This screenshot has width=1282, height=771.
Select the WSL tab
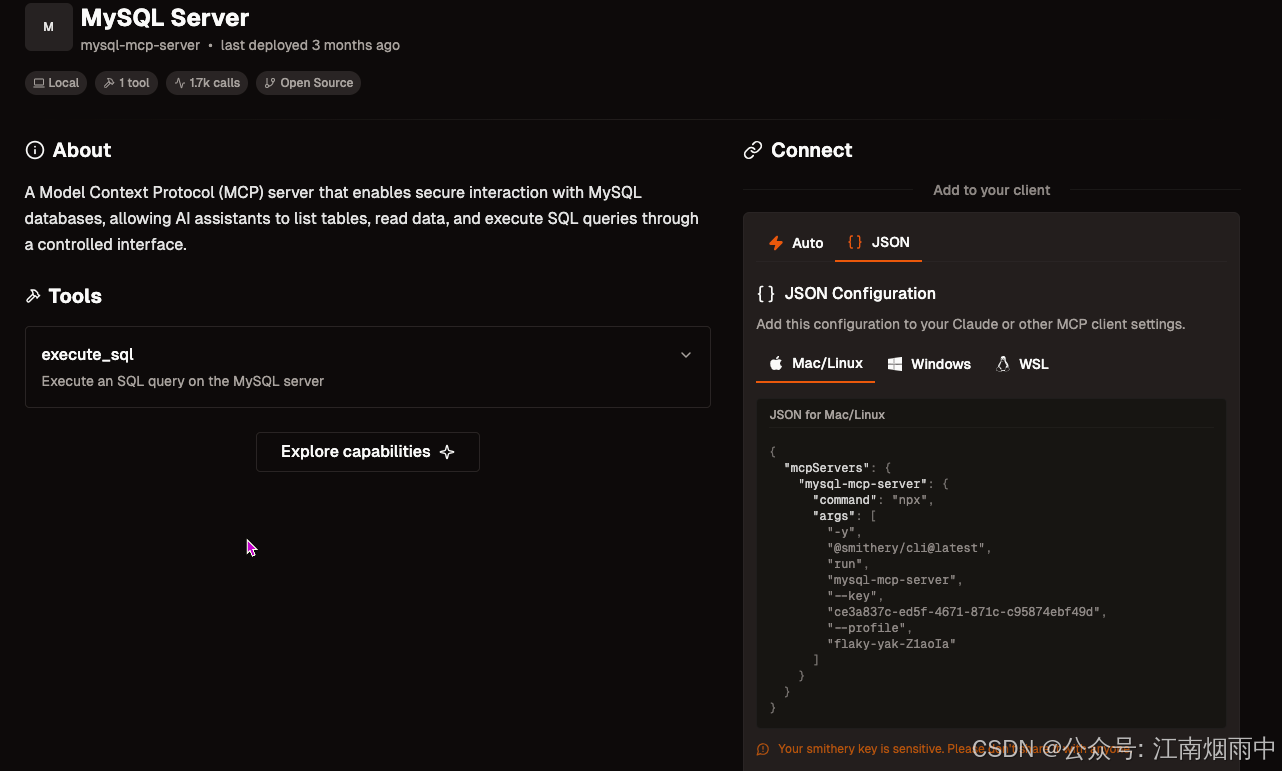coord(1022,364)
